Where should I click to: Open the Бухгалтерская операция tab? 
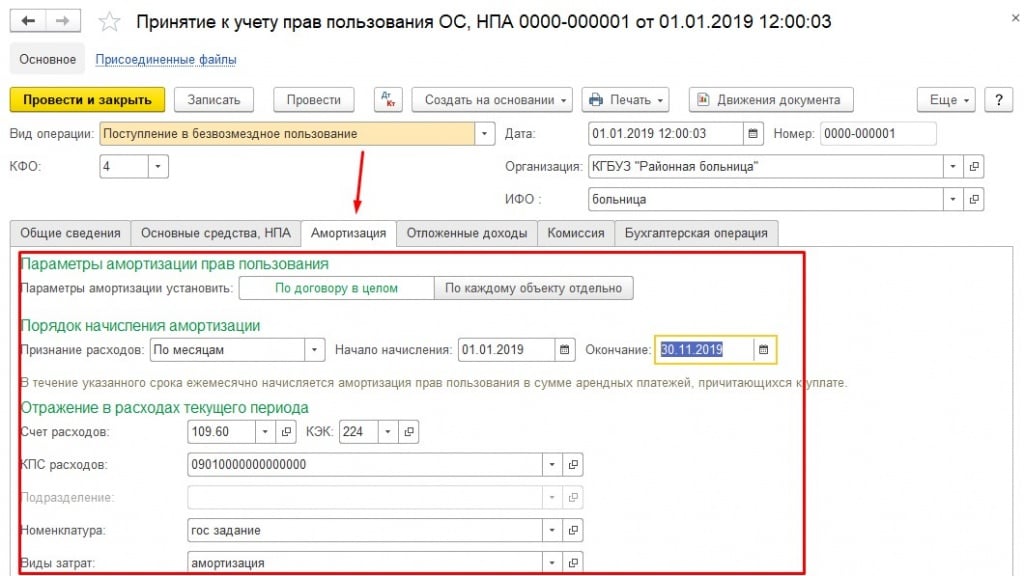695,233
